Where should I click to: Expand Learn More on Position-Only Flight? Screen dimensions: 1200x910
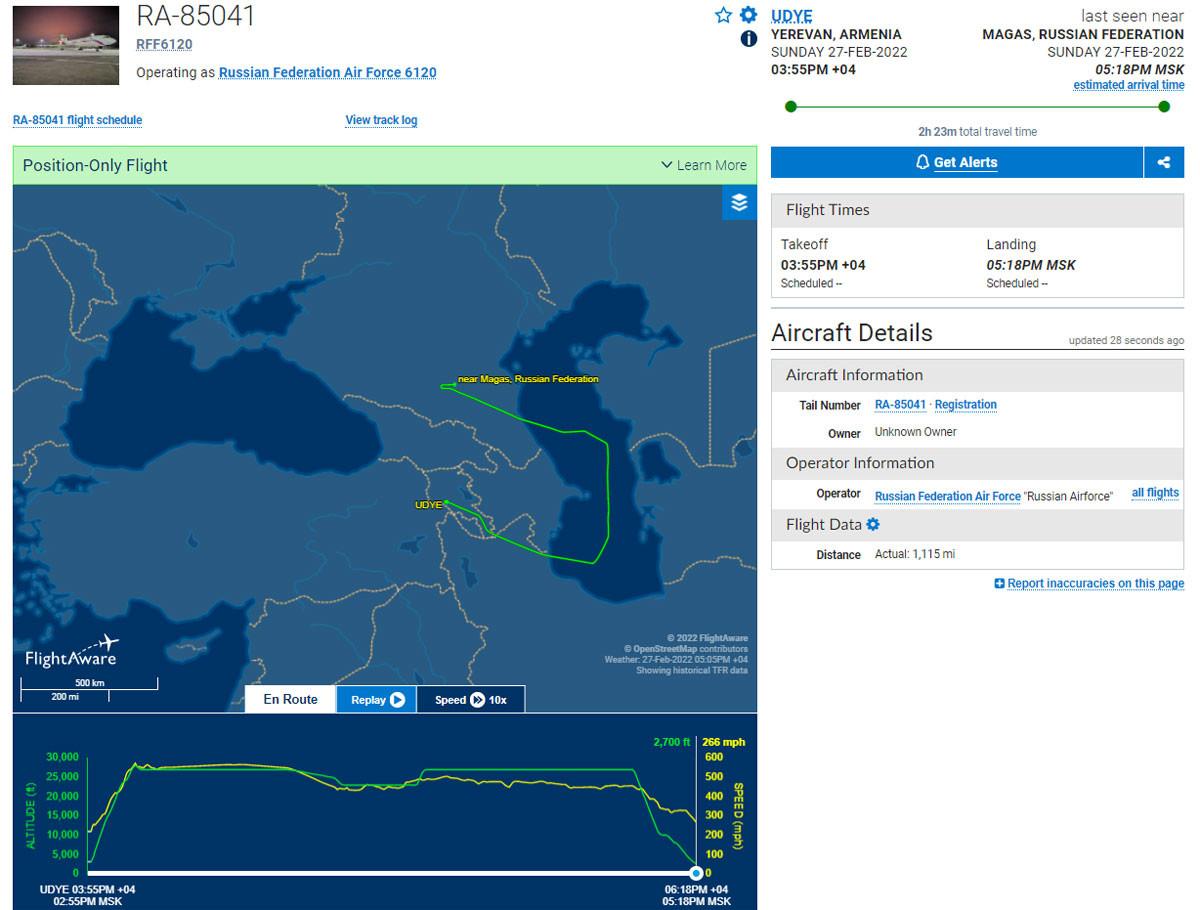(703, 165)
